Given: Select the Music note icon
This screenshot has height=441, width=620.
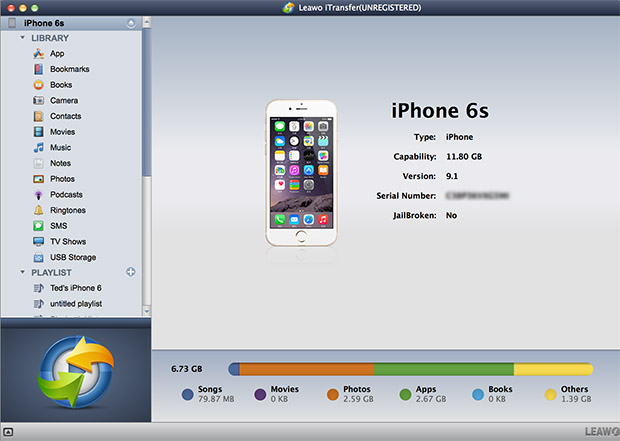Looking at the screenshot, I should coord(38,148).
